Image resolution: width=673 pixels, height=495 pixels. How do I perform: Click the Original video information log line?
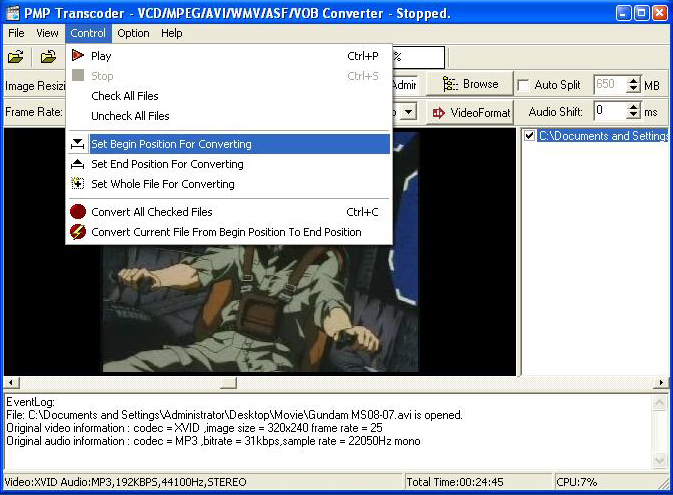pos(194,428)
